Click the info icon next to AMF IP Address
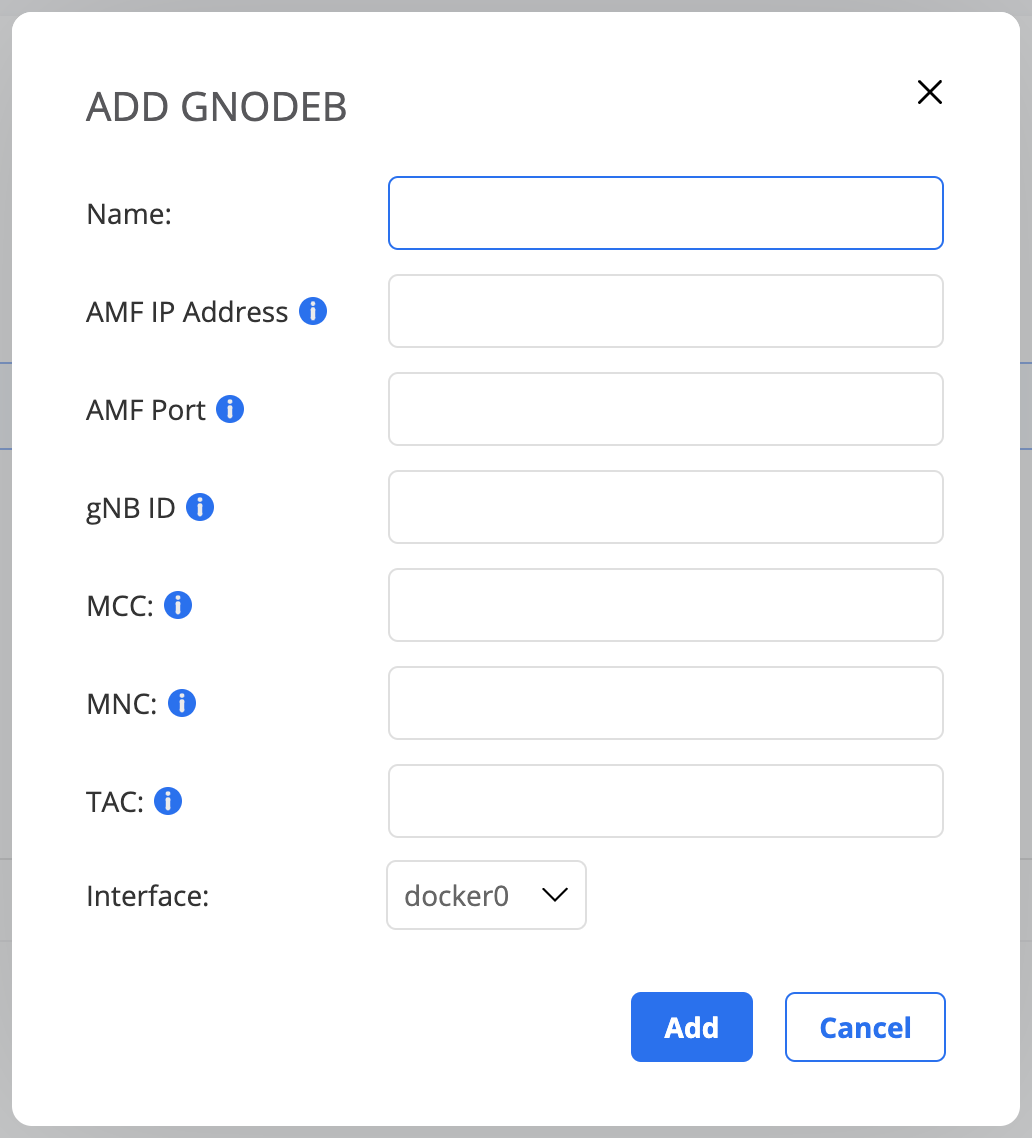1032x1138 pixels. (313, 312)
